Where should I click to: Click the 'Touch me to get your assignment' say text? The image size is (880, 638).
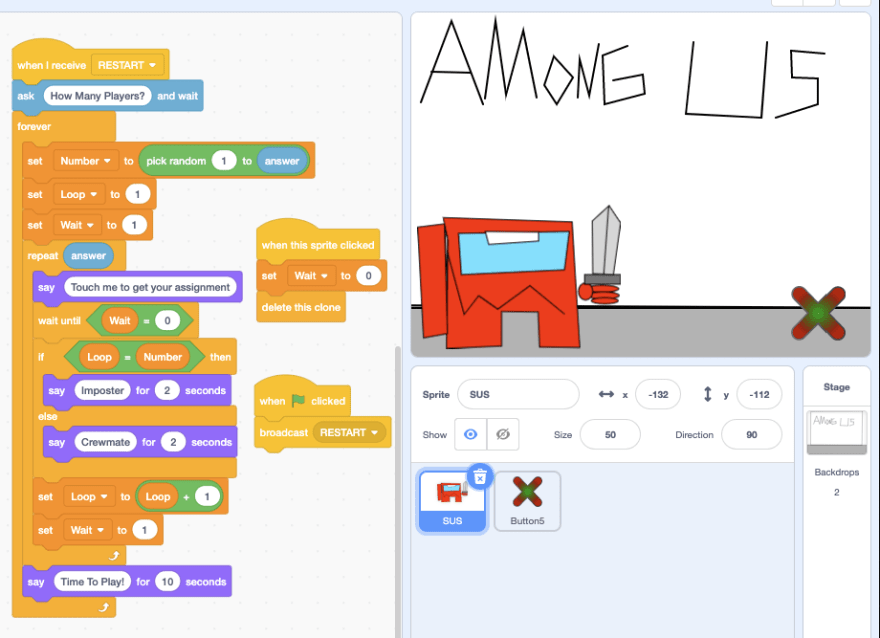pyautogui.click(x=150, y=287)
